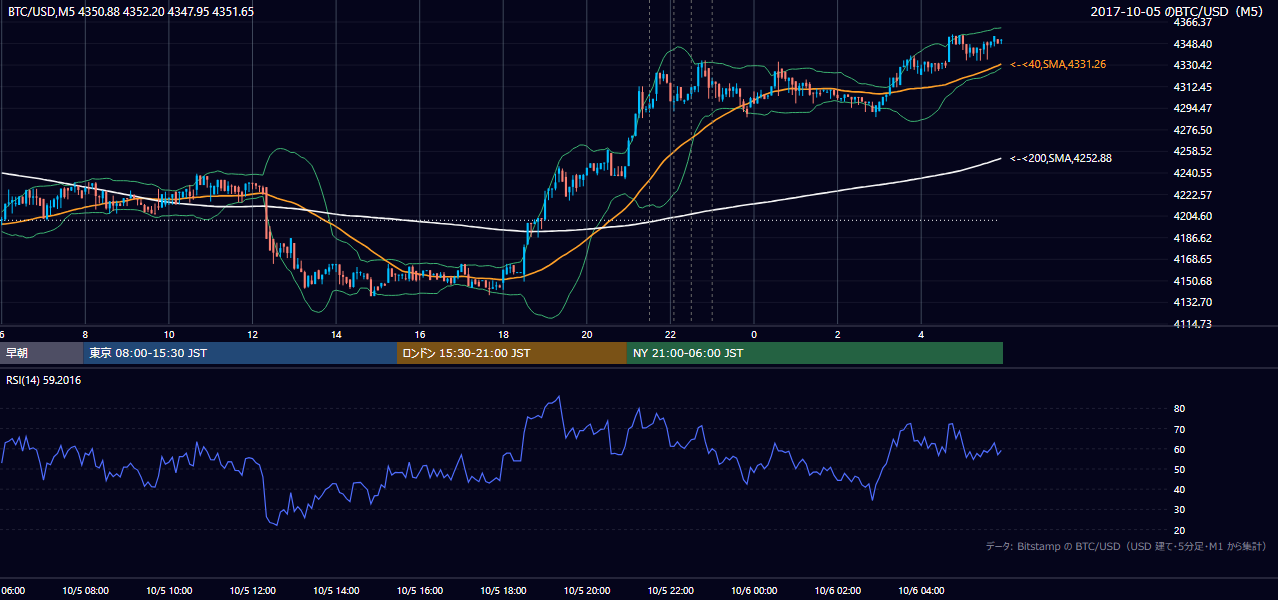Click the 10/5 12:00 bottom time label
This screenshot has height=600, width=1278.
tap(252, 591)
